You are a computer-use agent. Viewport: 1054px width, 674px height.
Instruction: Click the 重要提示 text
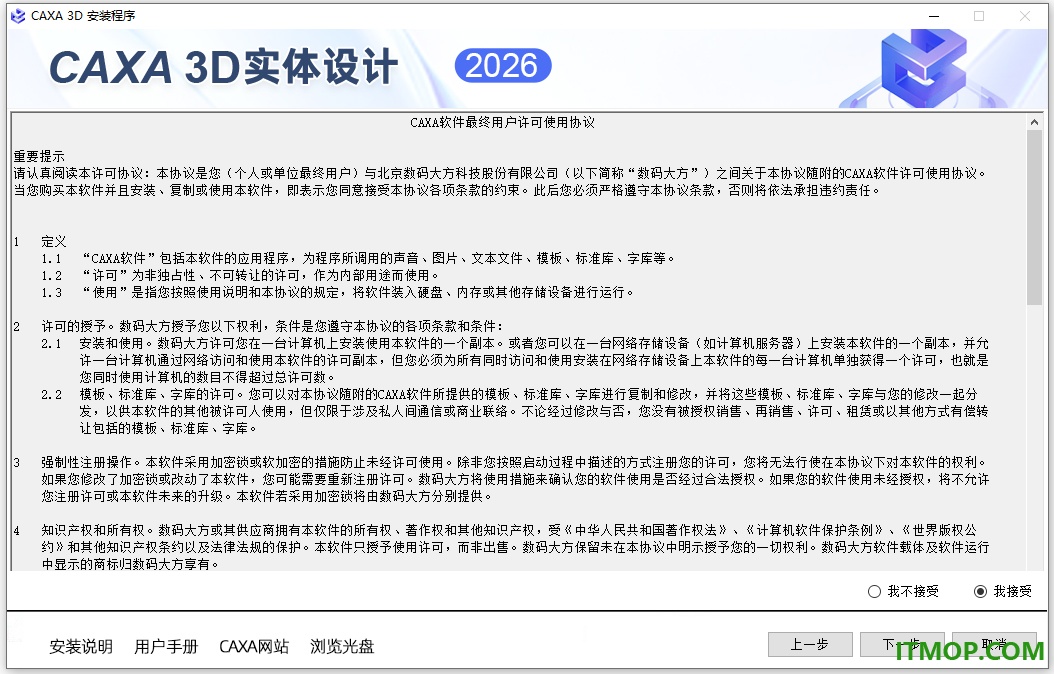(x=39, y=157)
